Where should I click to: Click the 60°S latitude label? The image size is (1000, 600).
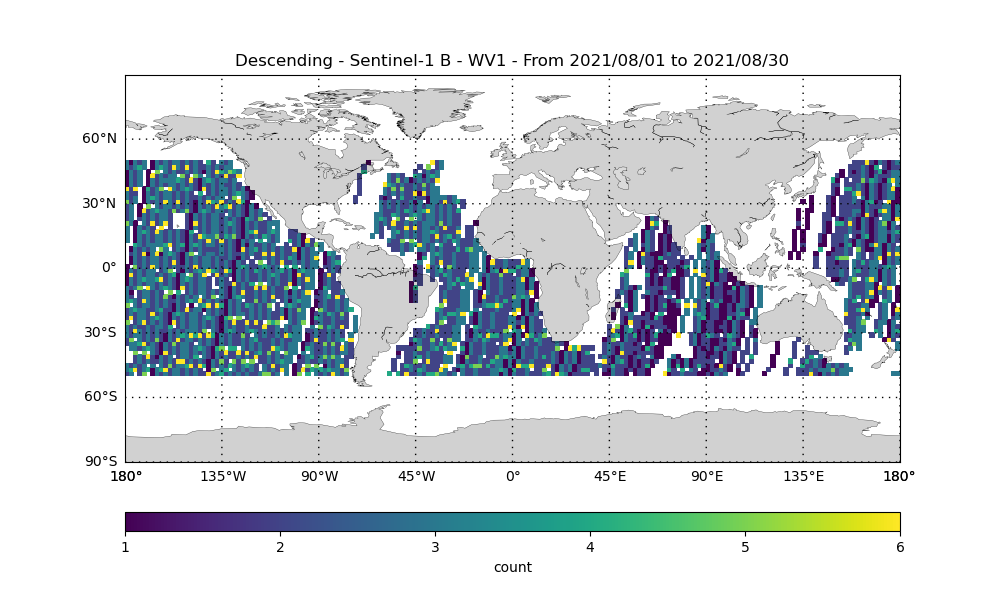point(100,397)
